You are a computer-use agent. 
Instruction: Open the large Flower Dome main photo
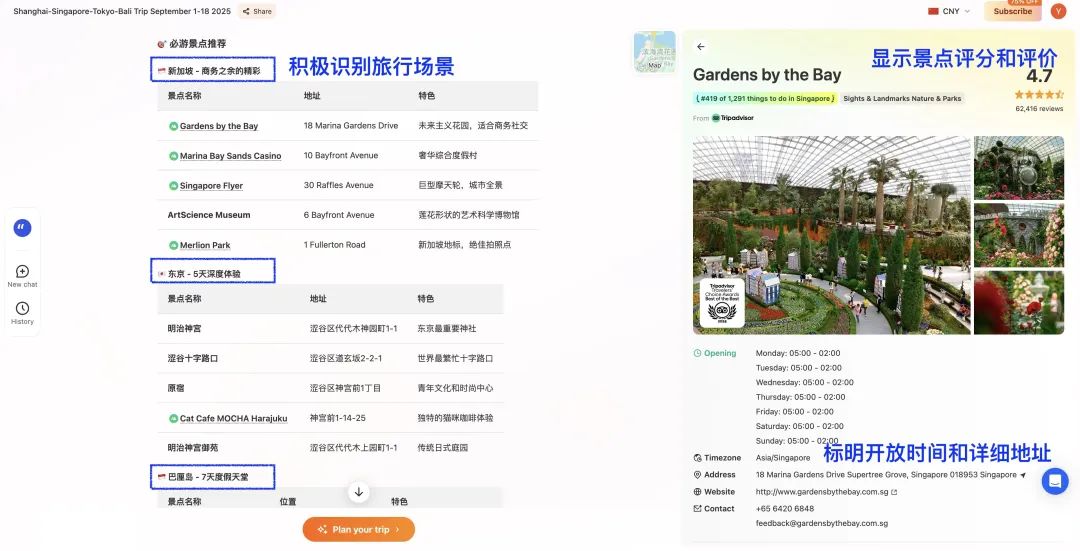pyautogui.click(x=832, y=235)
